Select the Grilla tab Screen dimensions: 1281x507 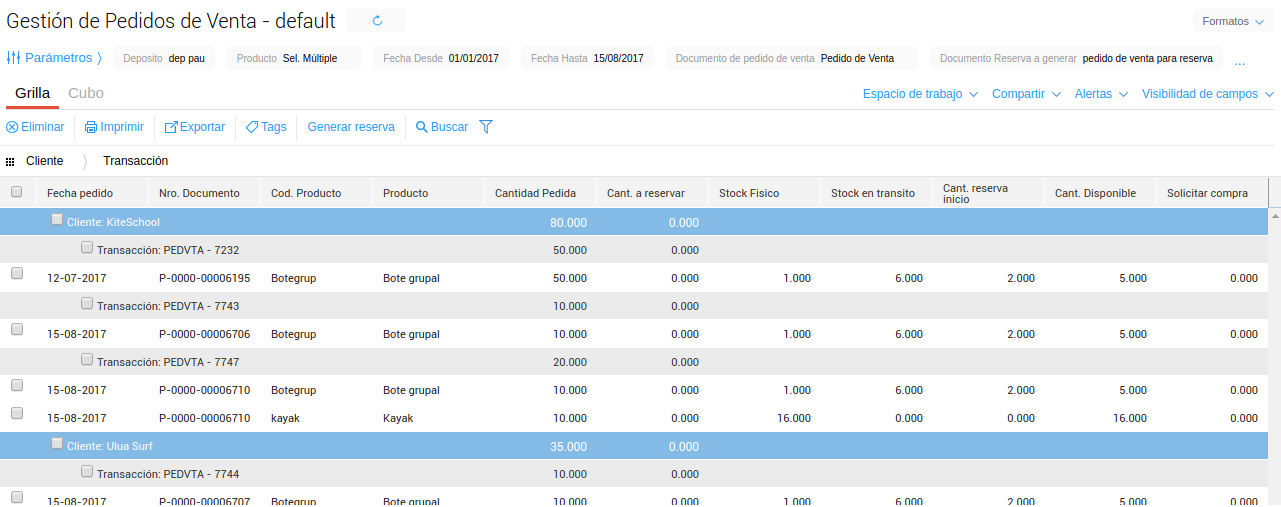point(32,93)
